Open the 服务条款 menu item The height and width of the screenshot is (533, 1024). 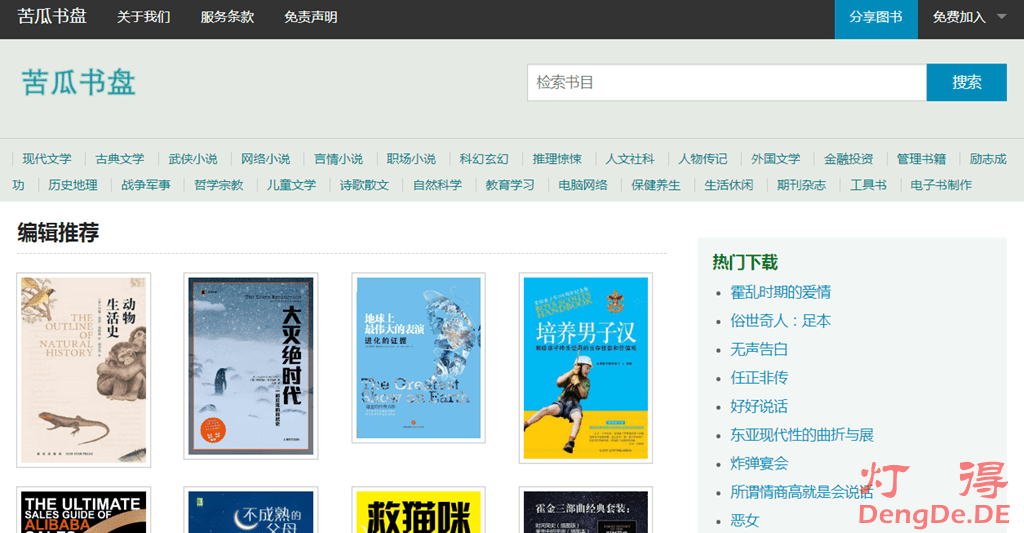coord(227,17)
